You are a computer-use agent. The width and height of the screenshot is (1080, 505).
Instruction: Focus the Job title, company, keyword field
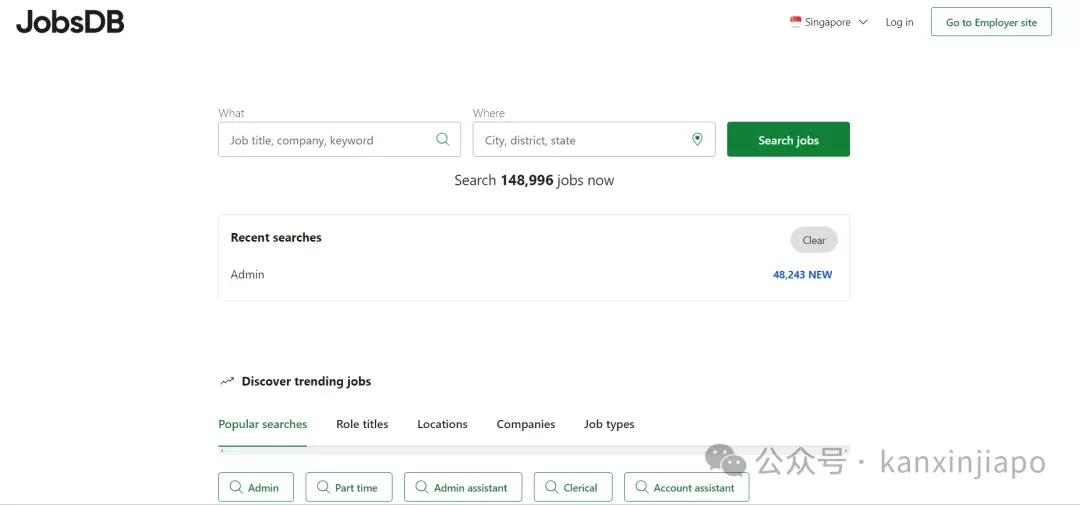click(340, 139)
